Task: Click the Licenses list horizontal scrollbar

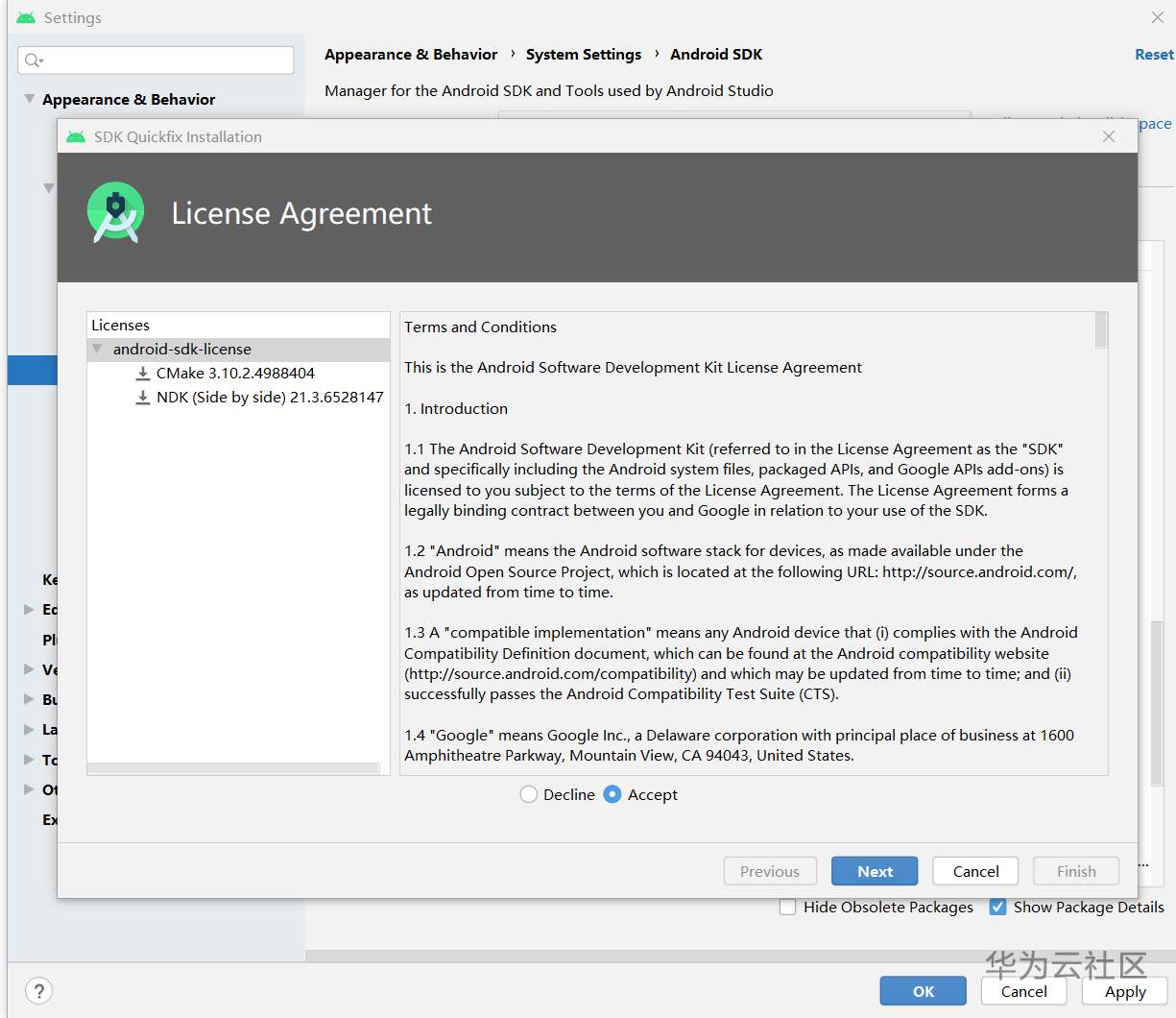Action: [x=233, y=768]
